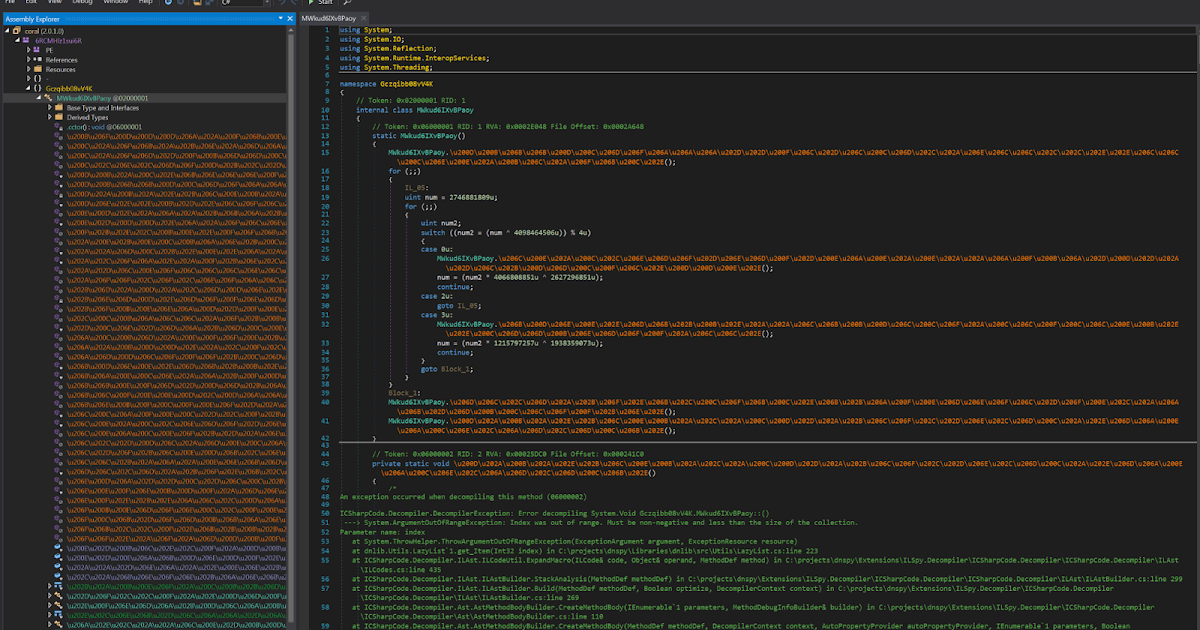Expand the References node
Viewport: 1200px width, 630px height.
click(28, 59)
